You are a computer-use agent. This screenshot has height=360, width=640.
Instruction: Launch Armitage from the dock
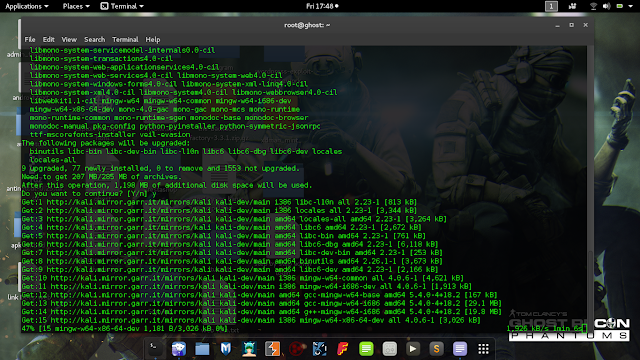249,349
